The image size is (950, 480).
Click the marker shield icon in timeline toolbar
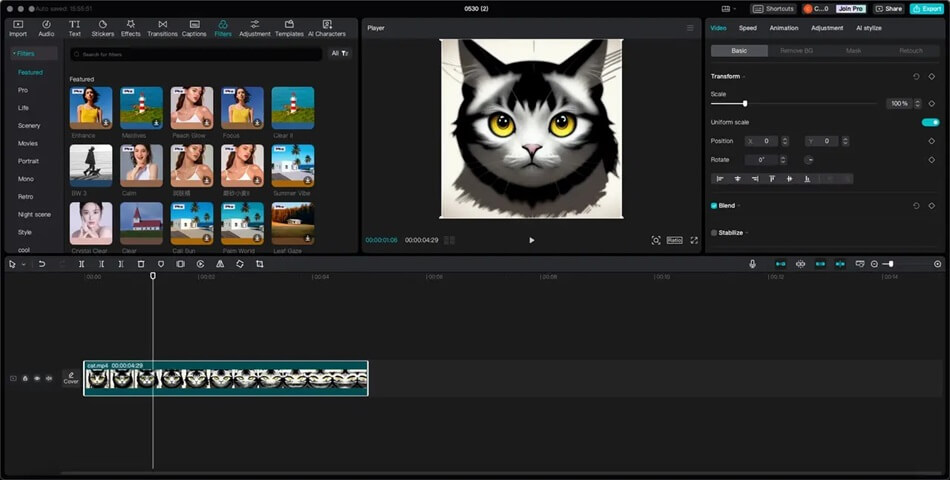tap(161, 264)
